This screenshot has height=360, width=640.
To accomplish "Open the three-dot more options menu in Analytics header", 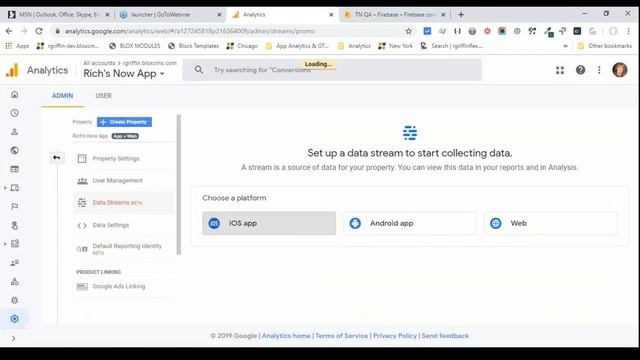I will pos(599,70).
